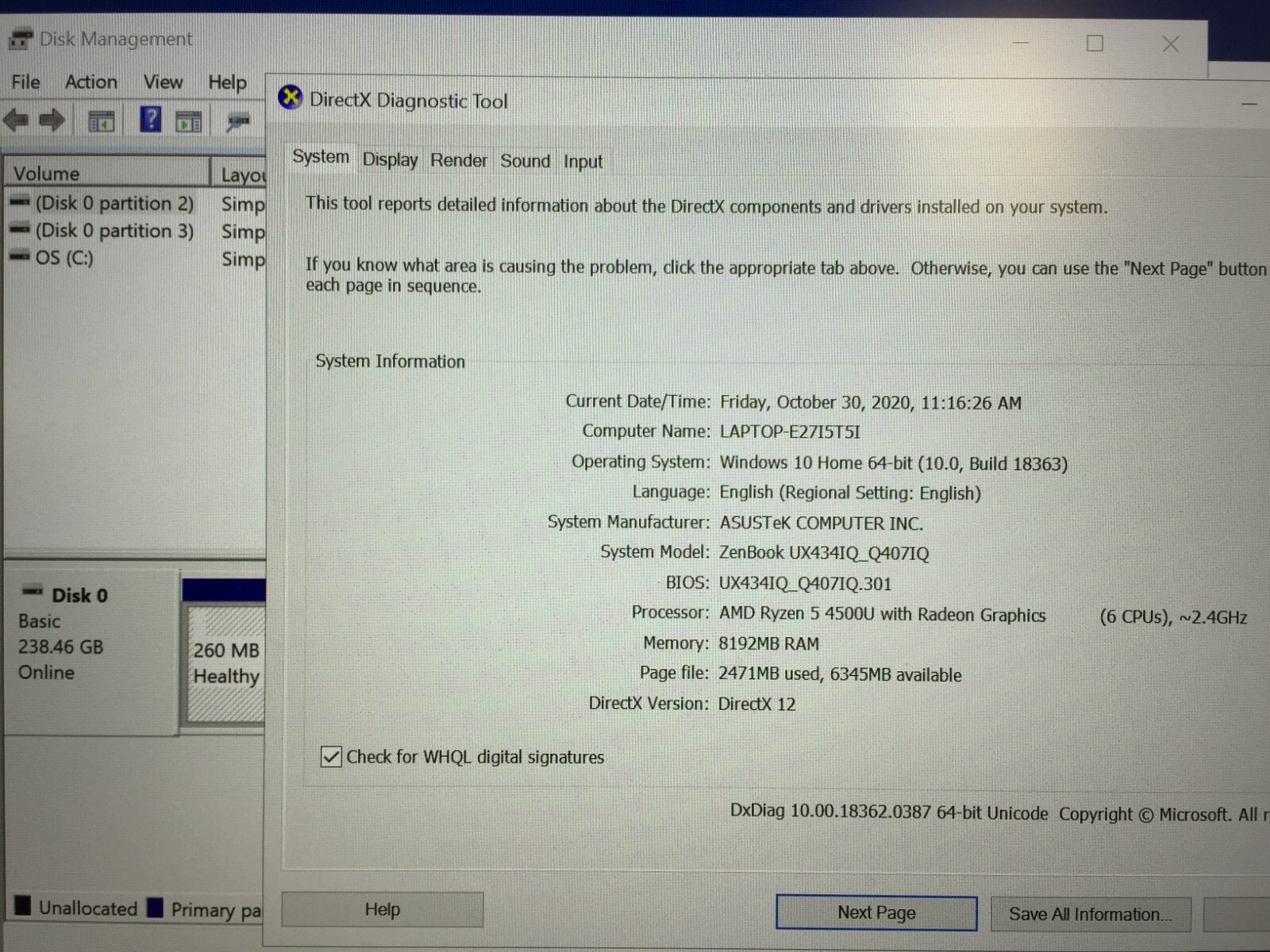Screen dimensions: 1270x952
Task: Click the DirectX Diagnostic Tool title icon
Action: pyautogui.click(x=290, y=98)
